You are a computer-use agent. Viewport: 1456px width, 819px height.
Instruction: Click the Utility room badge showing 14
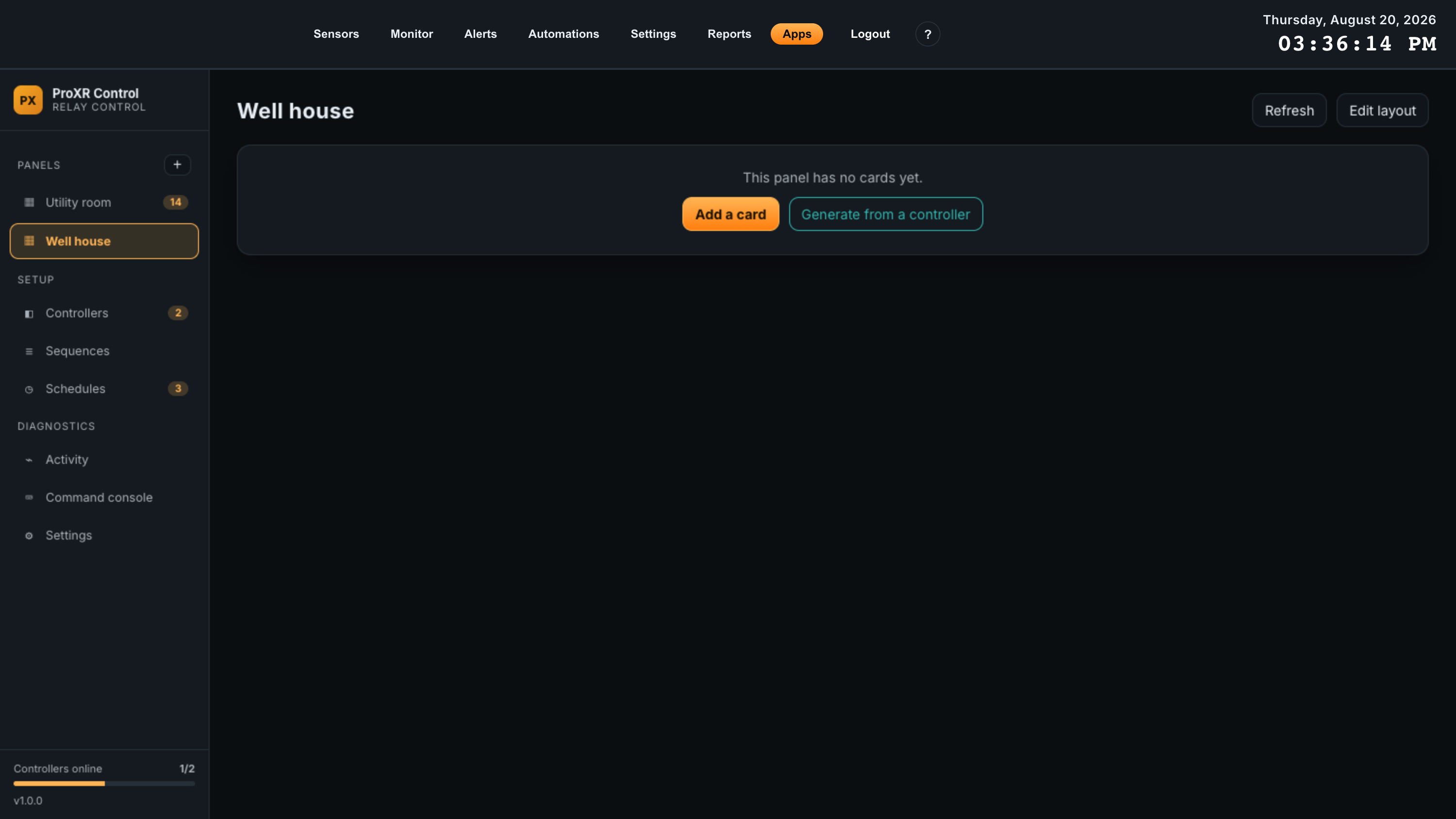tap(175, 202)
